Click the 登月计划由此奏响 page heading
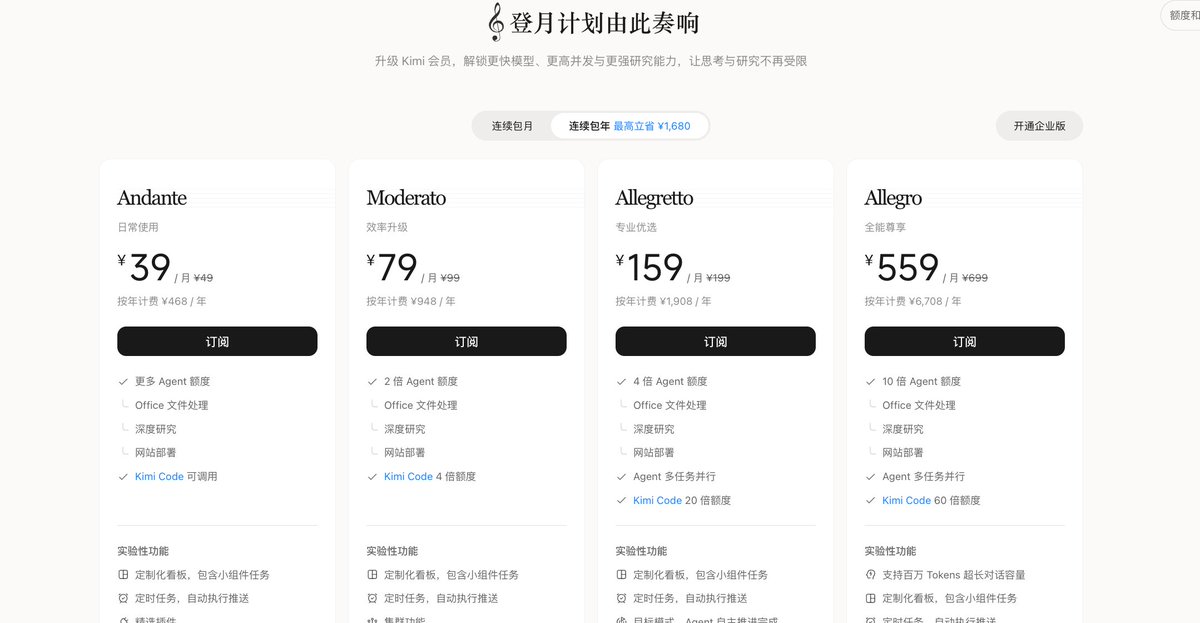 [605, 23]
